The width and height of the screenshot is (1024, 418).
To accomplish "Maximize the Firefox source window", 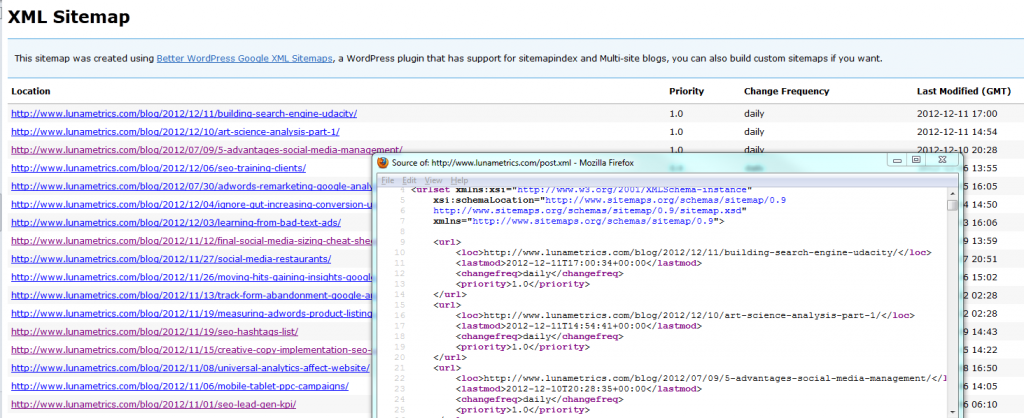I will coord(916,160).
